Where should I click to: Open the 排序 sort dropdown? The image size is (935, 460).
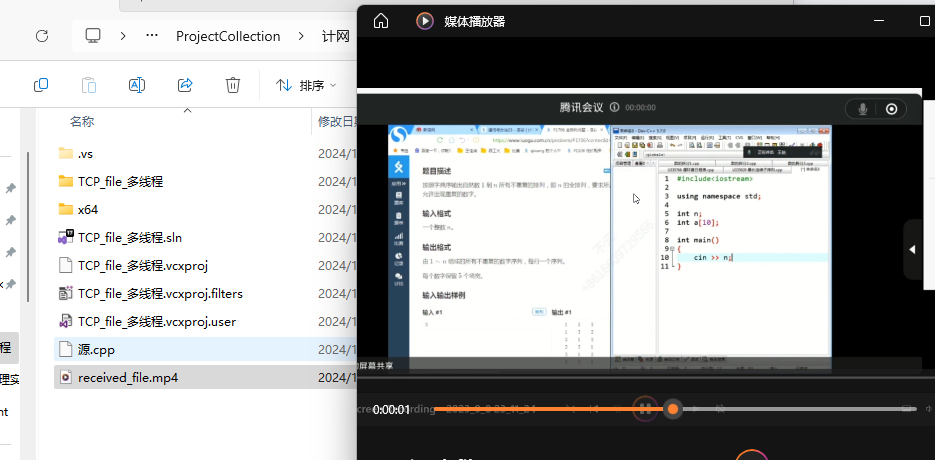click(x=306, y=86)
